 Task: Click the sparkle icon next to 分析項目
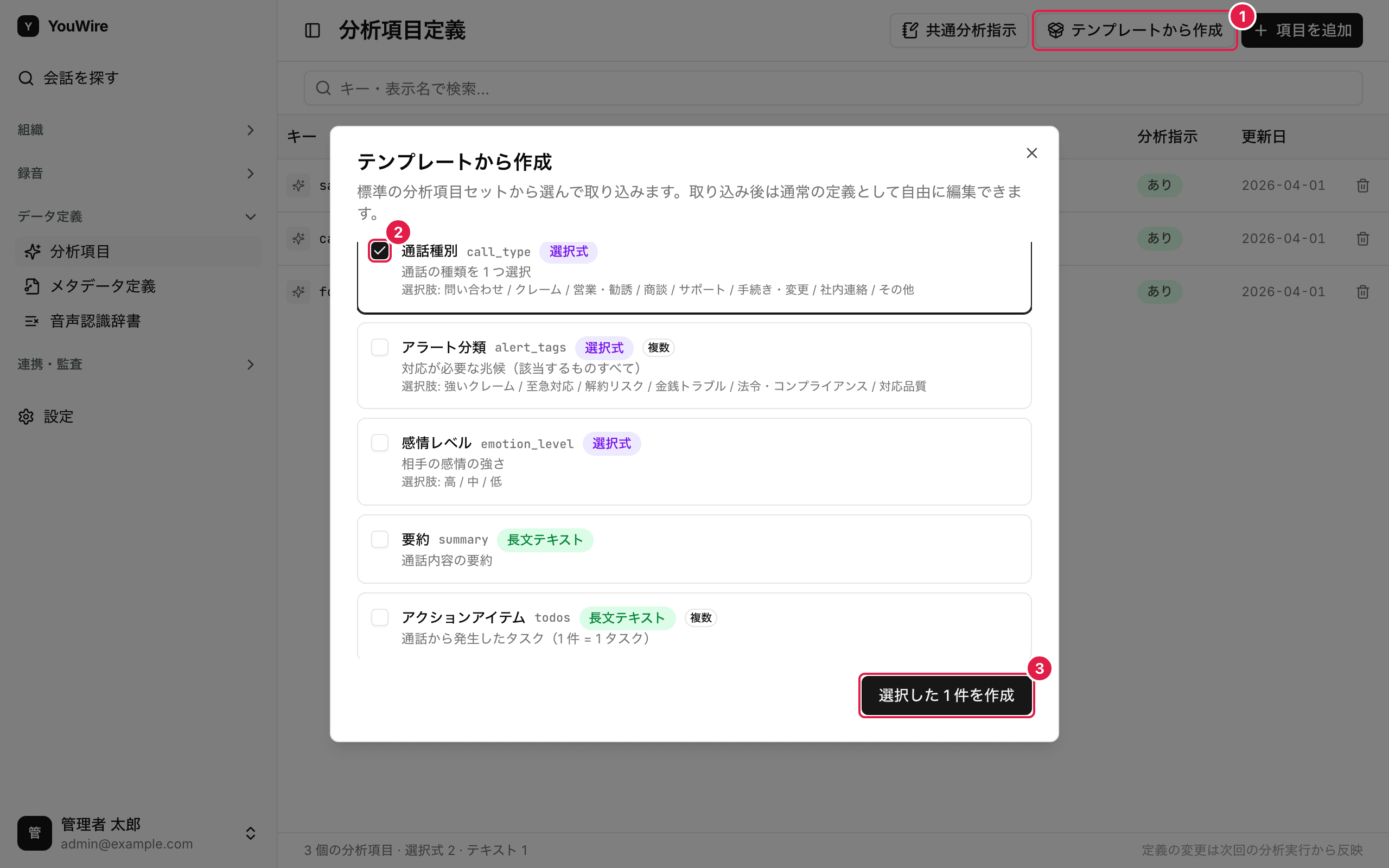click(x=33, y=251)
